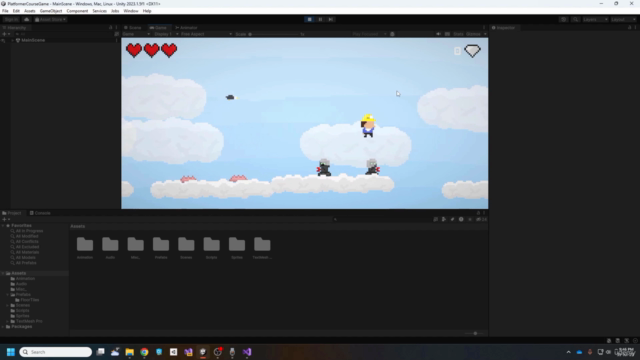
Task: Select MainScene in the Hierarchy
Action: point(33,40)
